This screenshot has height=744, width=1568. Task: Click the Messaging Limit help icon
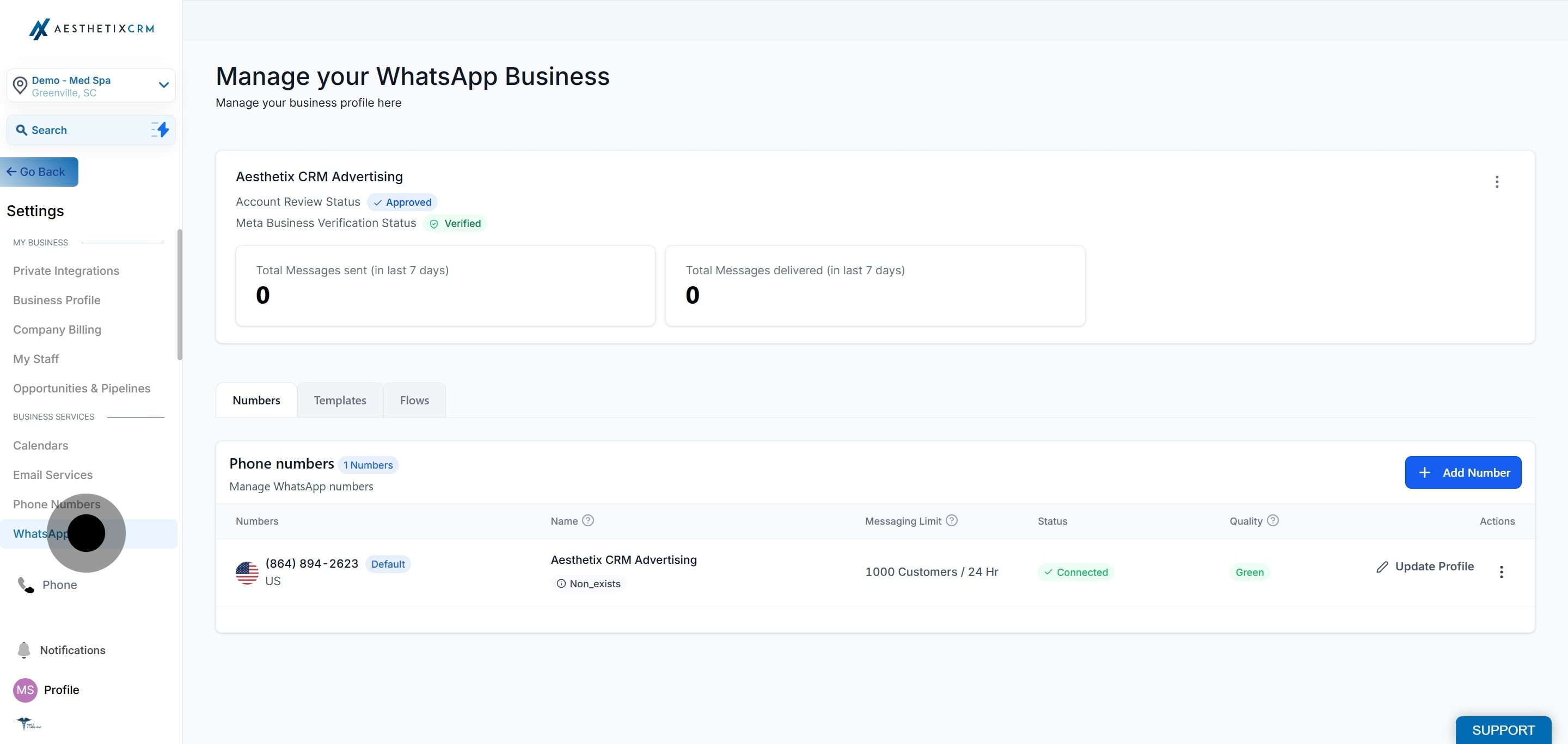pos(952,521)
